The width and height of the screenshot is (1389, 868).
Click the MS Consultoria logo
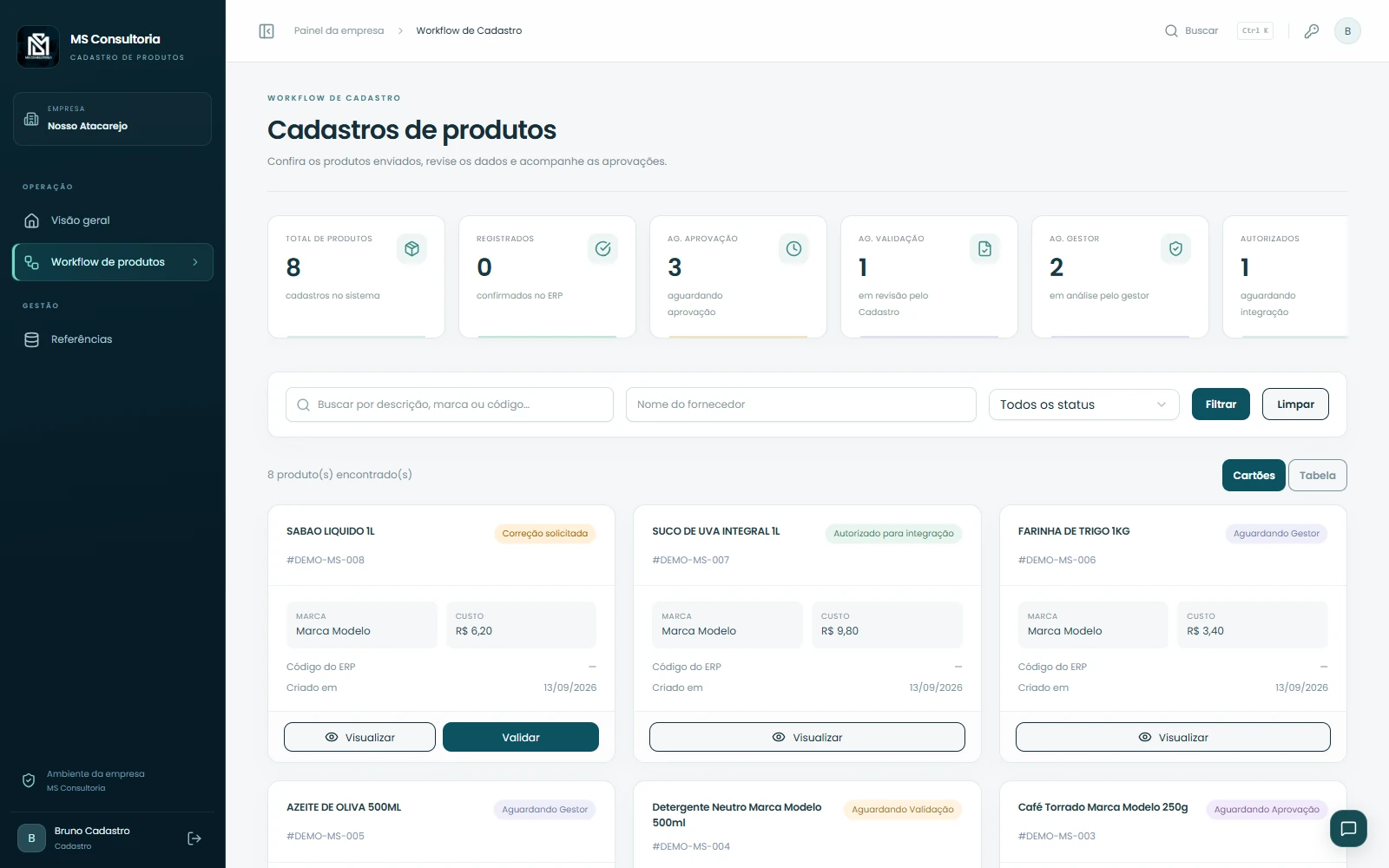pos(38,46)
